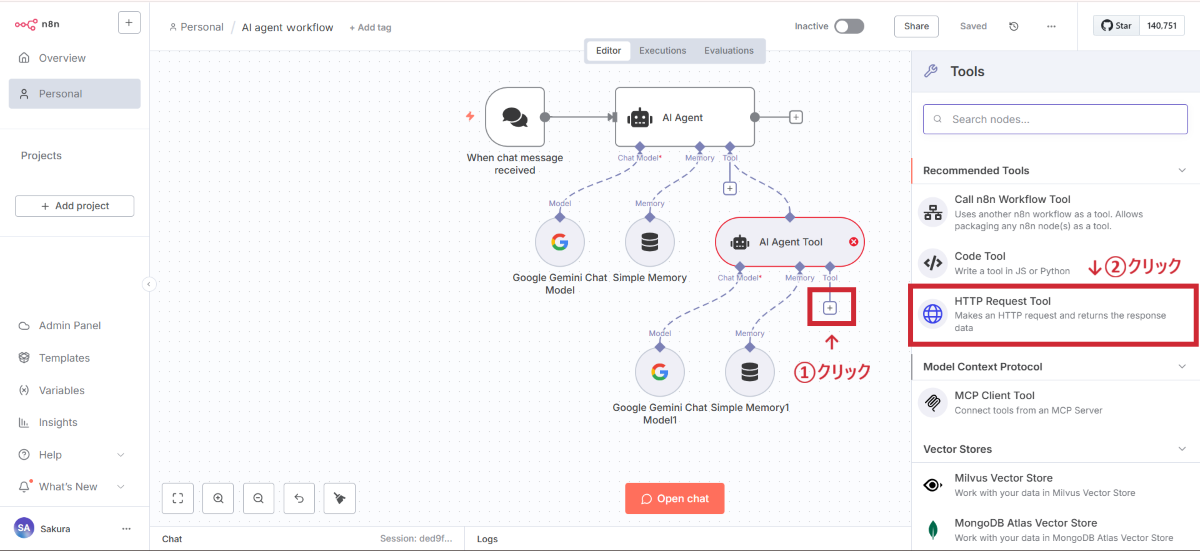This screenshot has width=1200, height=551.
Task: Select the Simple Memory node
Action: pyautogui.click(x=650, y=242)
